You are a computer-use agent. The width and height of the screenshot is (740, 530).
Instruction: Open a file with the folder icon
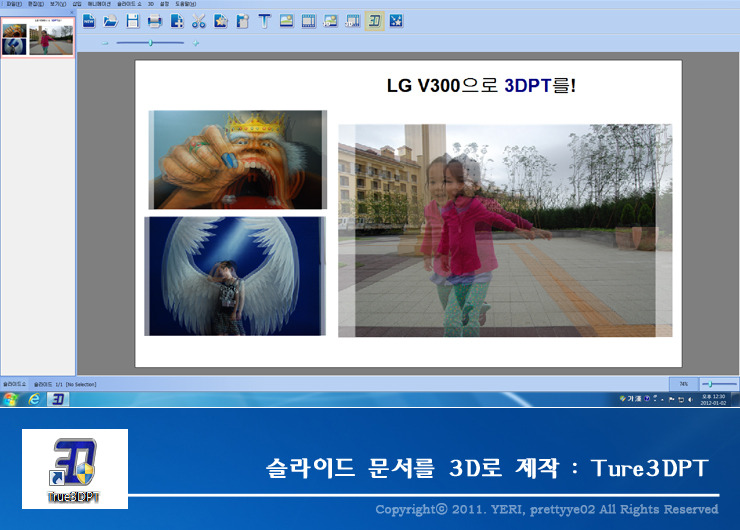[110, 21]
